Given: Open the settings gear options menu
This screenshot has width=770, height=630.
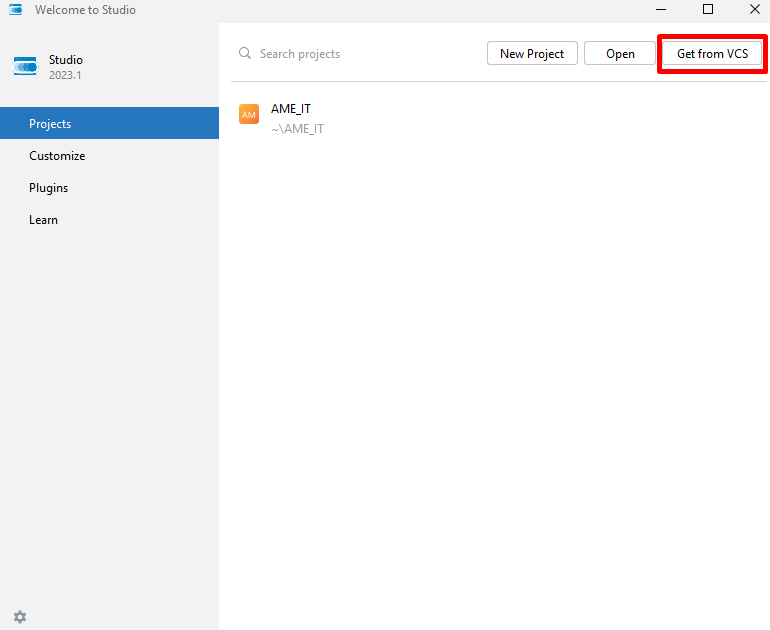Looking at the screenshot, I should (20, 617).
